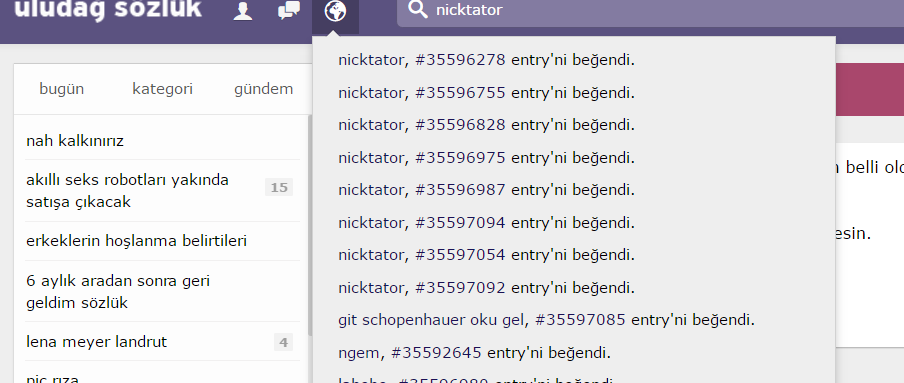The width and height of the screenshot is (904, 383).
Task: Open the messages chat bubble icon
Action: click(x=288, y=11)
